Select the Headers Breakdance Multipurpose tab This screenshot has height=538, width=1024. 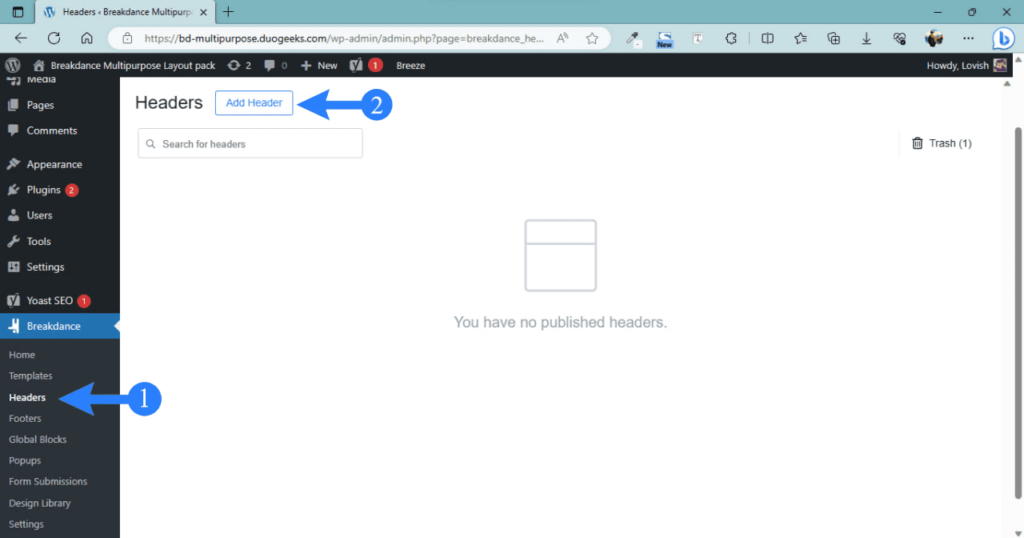(x=124, y=12)
